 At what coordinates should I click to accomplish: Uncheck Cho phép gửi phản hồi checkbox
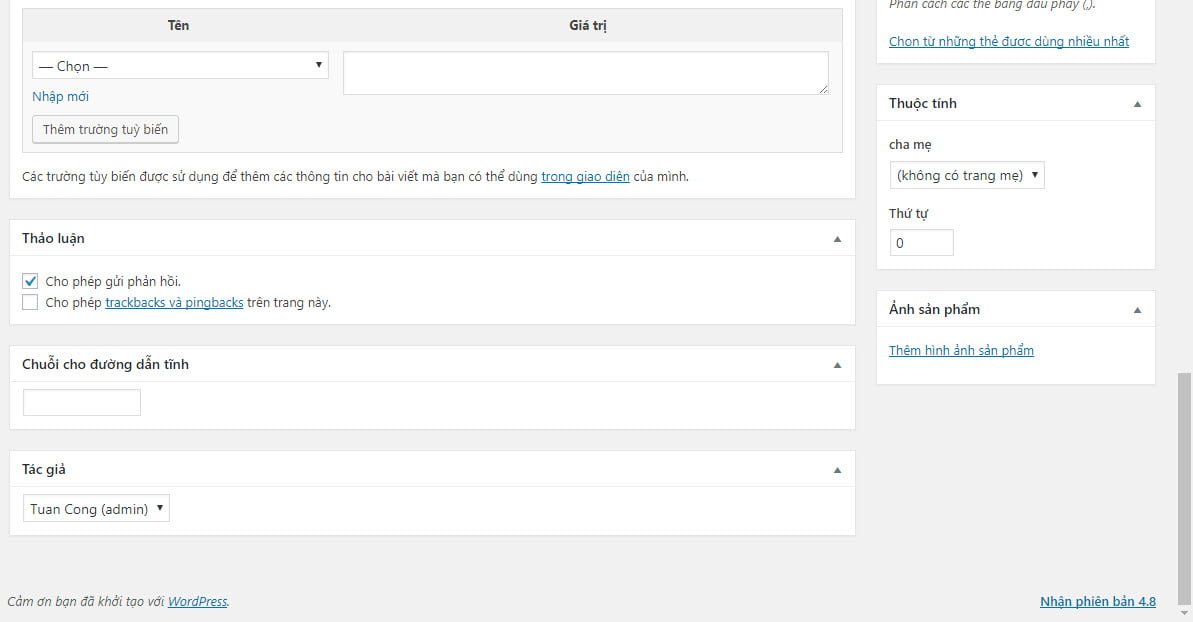pyautogui.click(x=30, y=281)
